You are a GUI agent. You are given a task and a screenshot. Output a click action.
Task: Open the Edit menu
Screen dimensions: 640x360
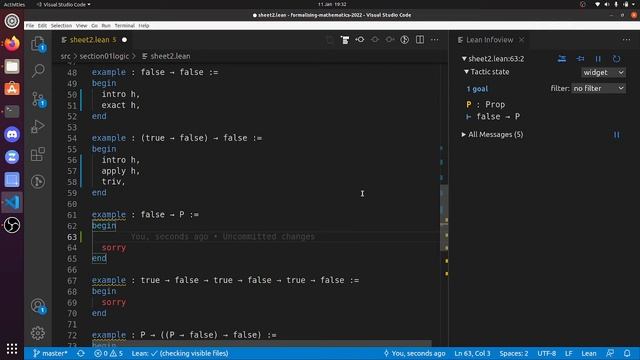42,25
